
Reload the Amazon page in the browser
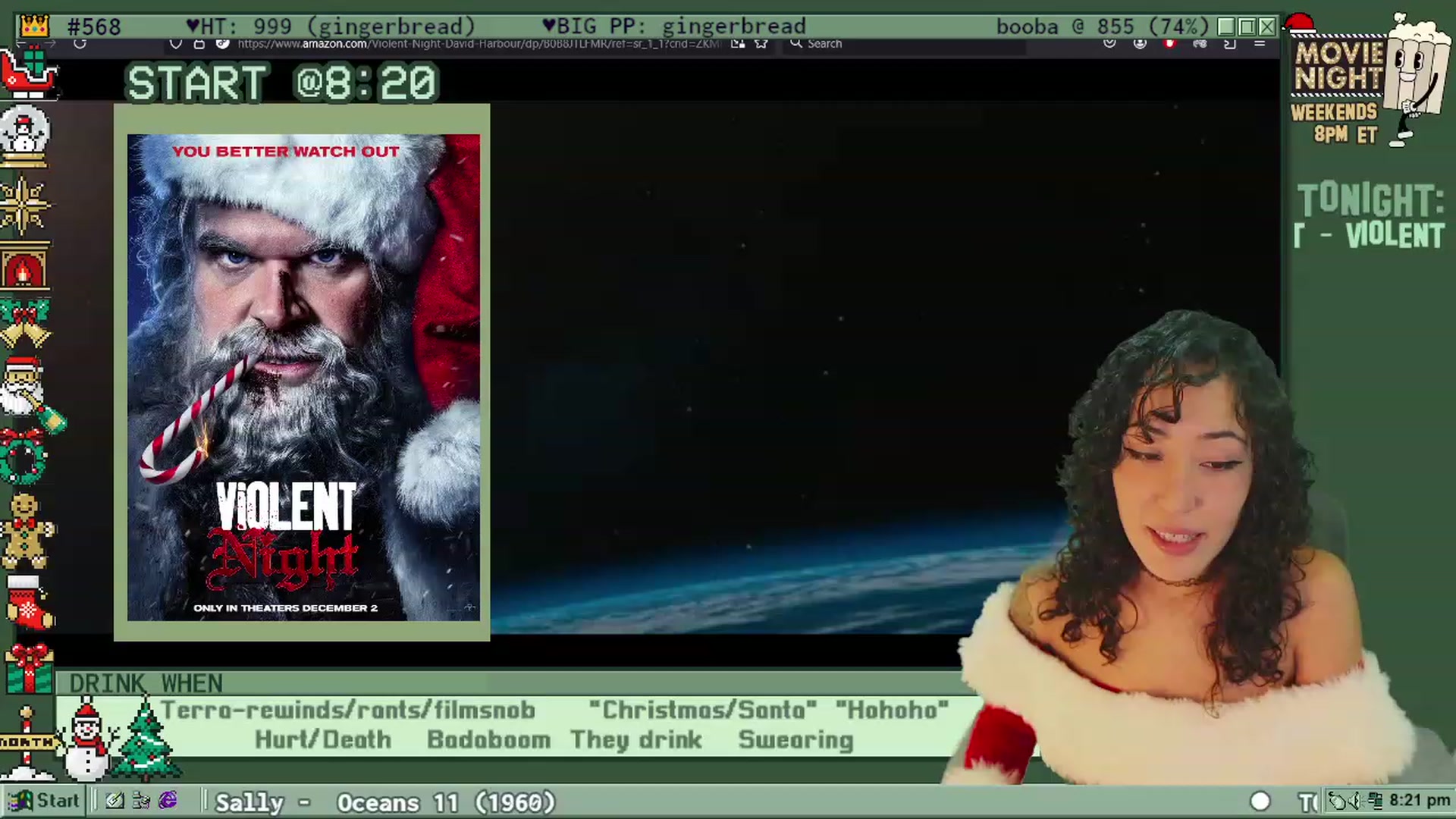[80, 44]
